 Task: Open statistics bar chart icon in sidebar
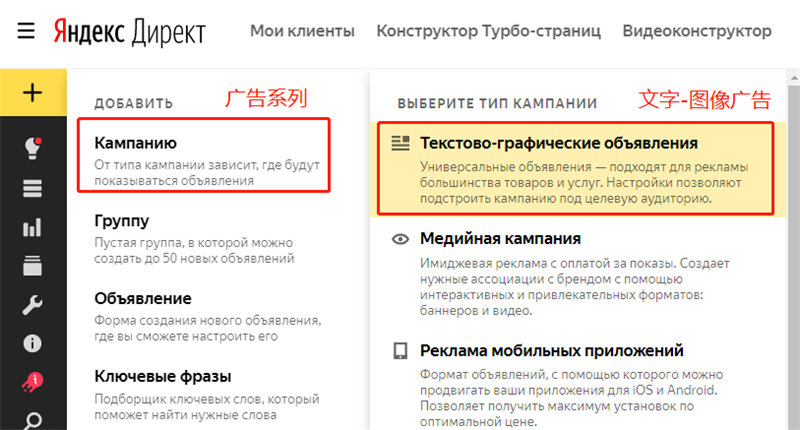(32, 227)
